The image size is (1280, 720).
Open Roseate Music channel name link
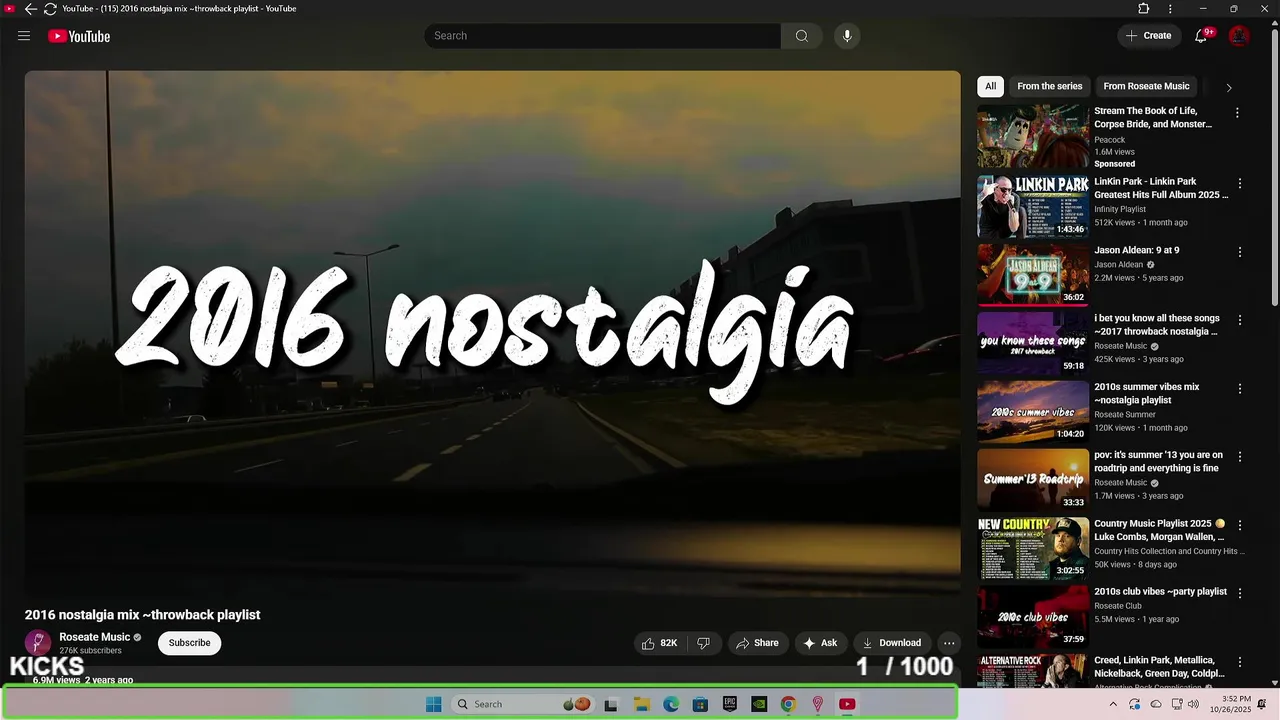(94, 637)
